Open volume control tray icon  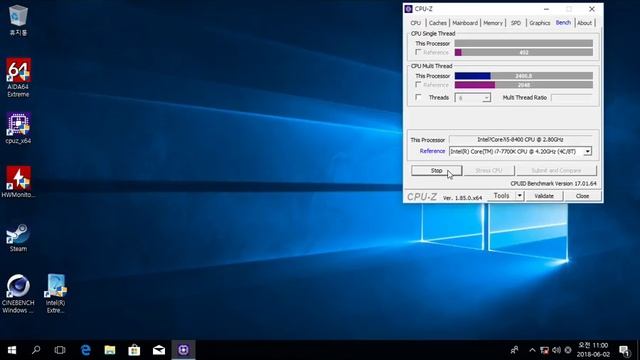[556, 350]
